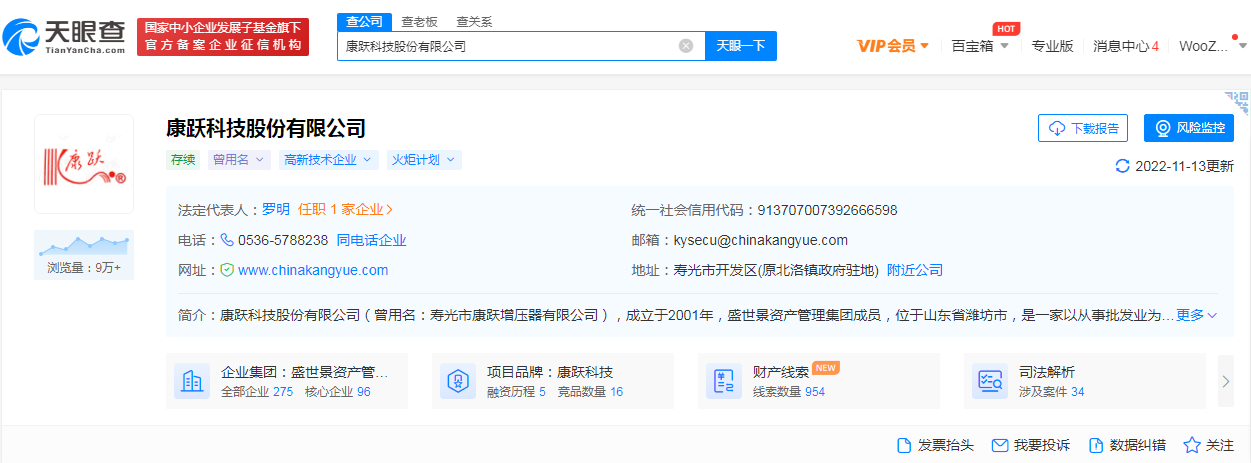Screen dimensions: 1251x463
Task: Open the VIP会员 dropdown menu
Action: pos(893,46)
